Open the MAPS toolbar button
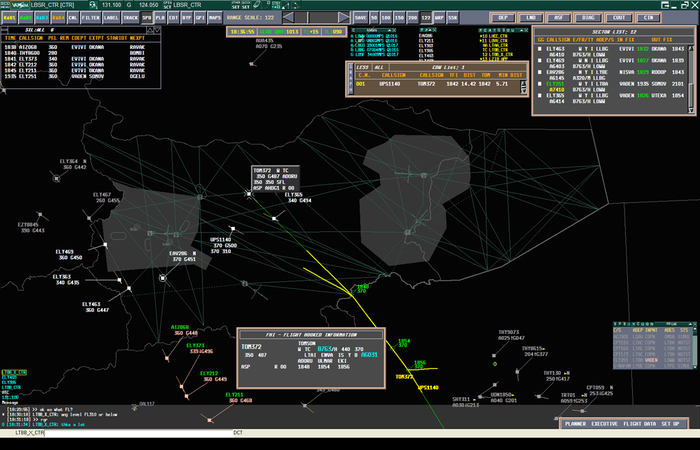The height and width of the screenshot is (450, 700). click(x=215, y=18)
